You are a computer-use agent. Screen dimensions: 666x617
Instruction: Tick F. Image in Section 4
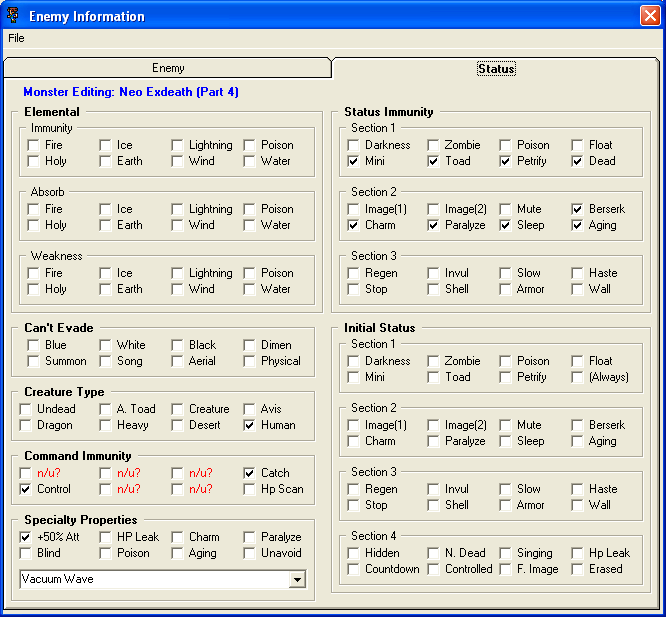point(505,569)
